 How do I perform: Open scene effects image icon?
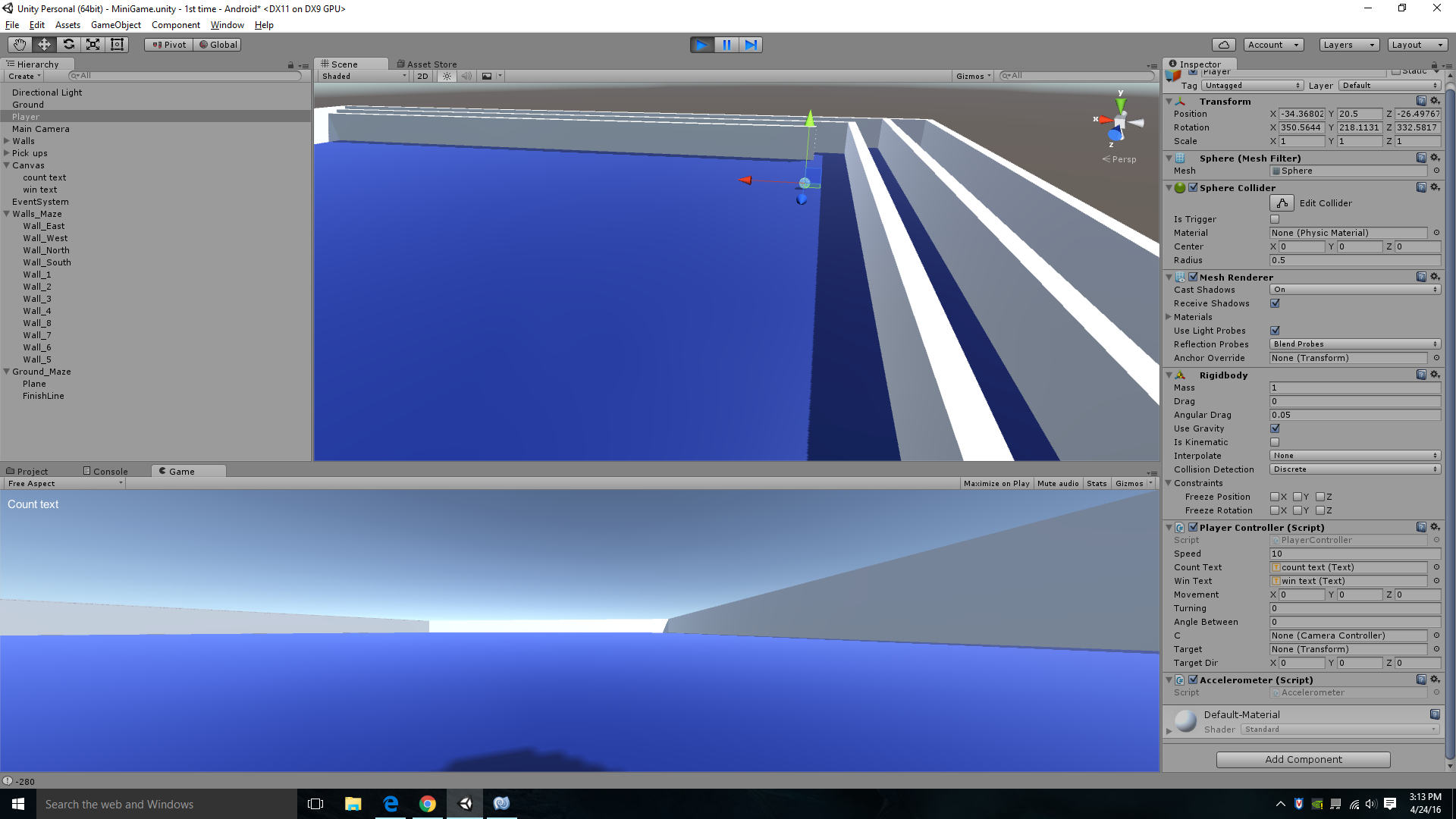(x=487, y=76)
